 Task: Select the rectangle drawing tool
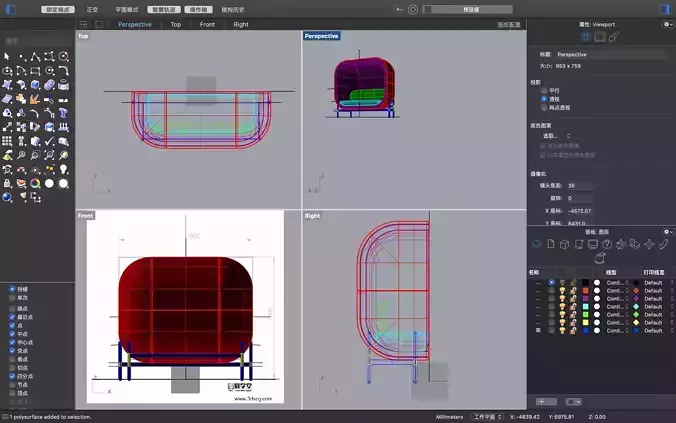pos(35,71)
